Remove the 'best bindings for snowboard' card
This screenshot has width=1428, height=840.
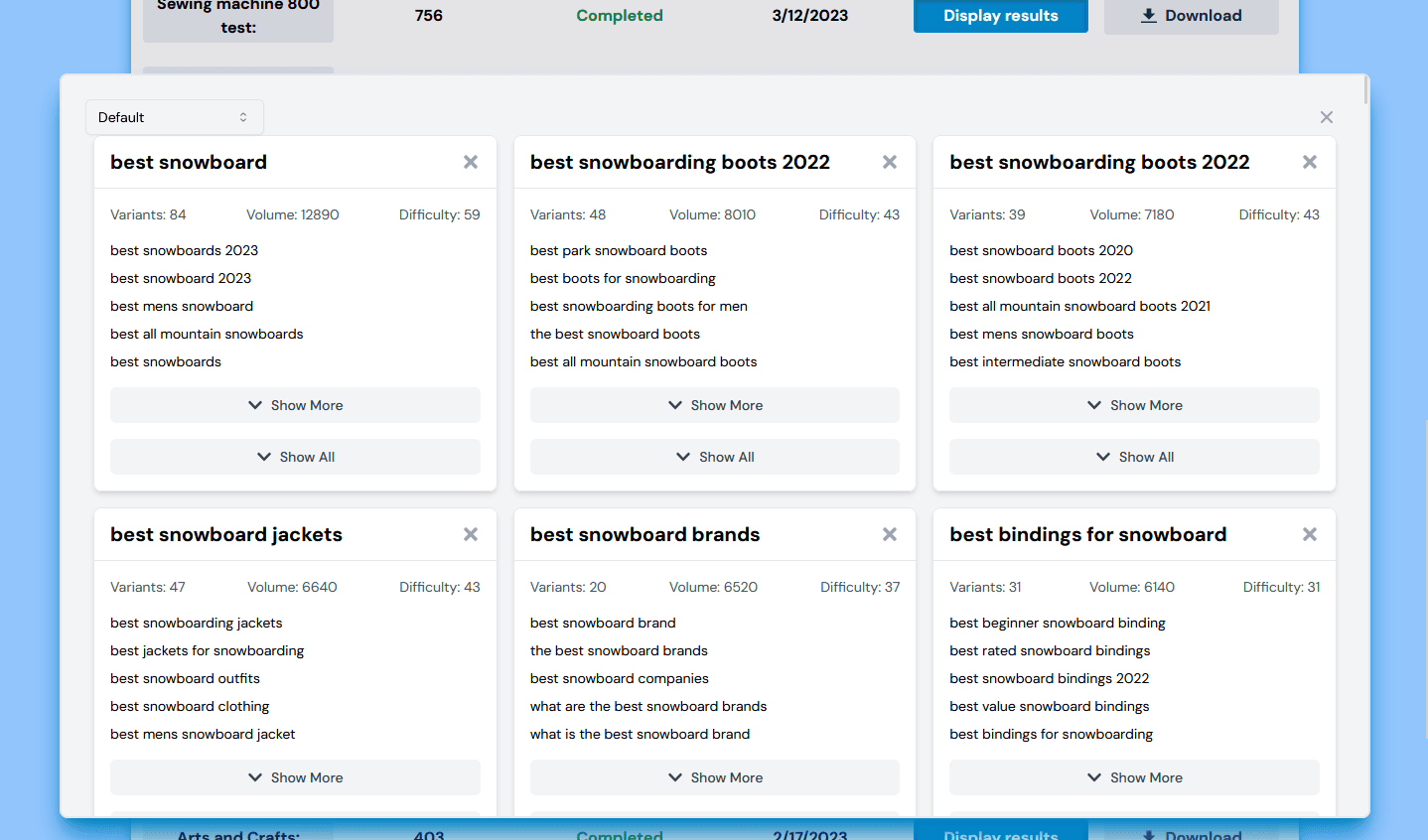(1310, 534)
